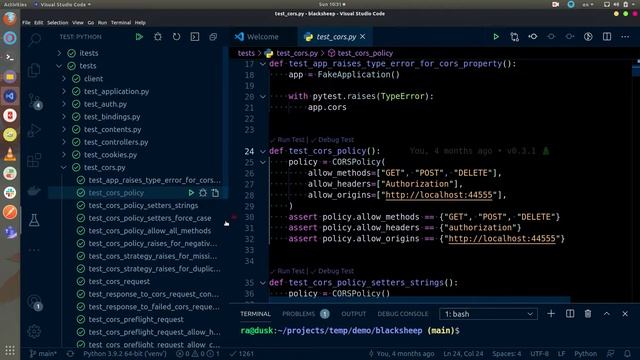Collapse test_cors.py tree node

coord(64,167)
